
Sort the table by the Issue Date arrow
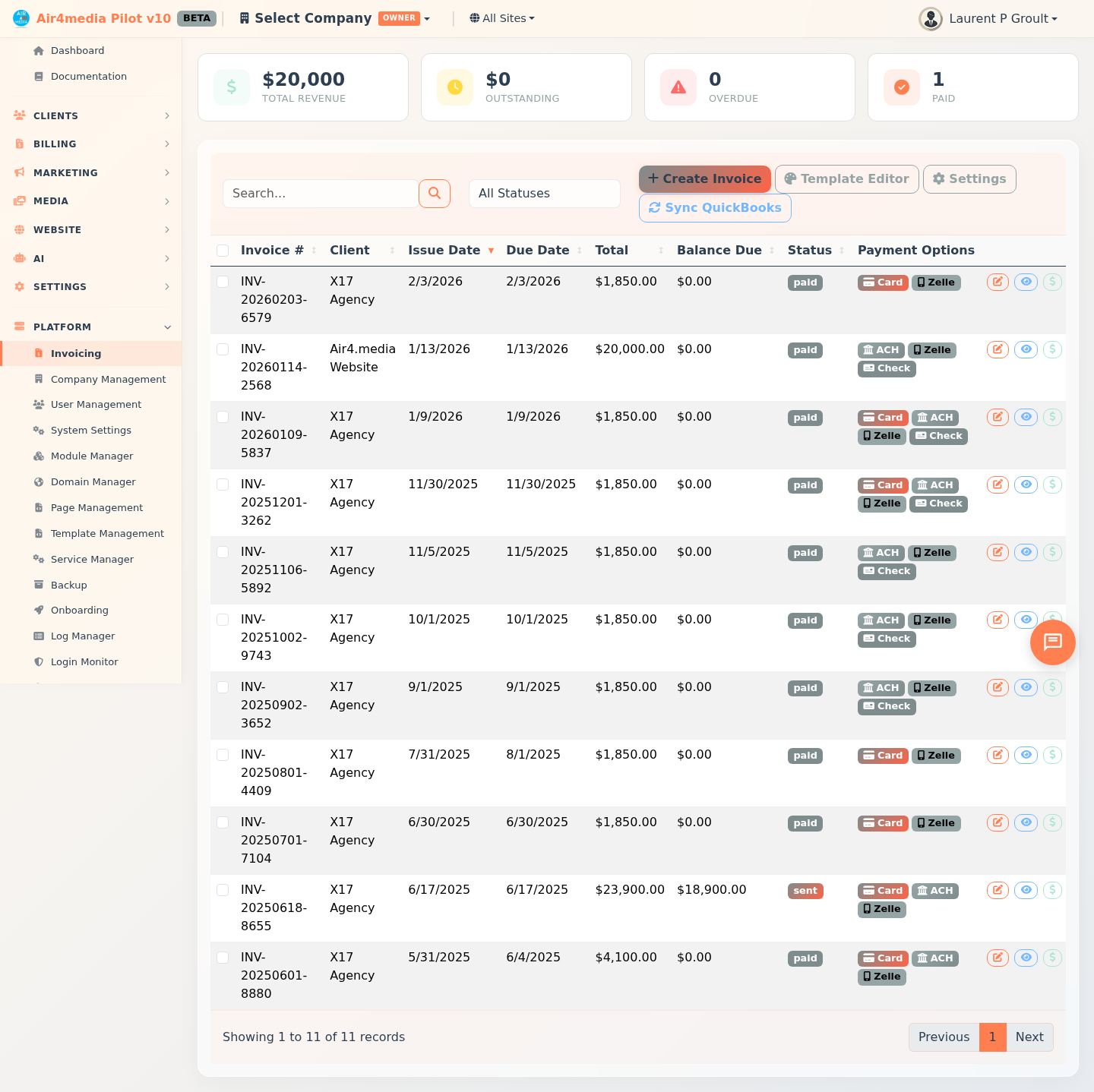pos(491,250)
